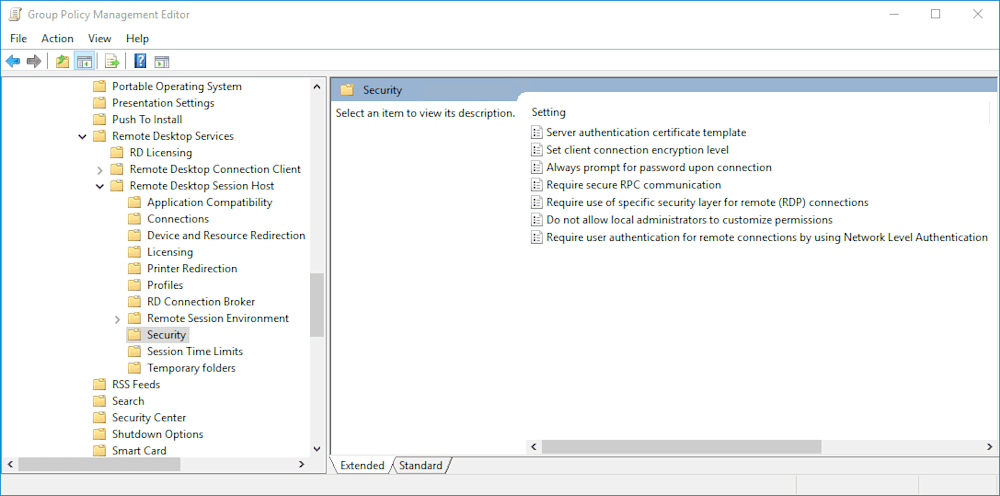
Task: Click the folder icon next to RSS Feeds
Action: point(99,384)
